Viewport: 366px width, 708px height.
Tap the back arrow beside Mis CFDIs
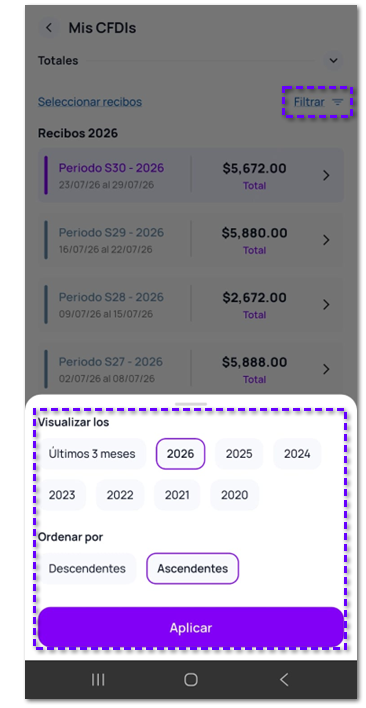[49, 28]
